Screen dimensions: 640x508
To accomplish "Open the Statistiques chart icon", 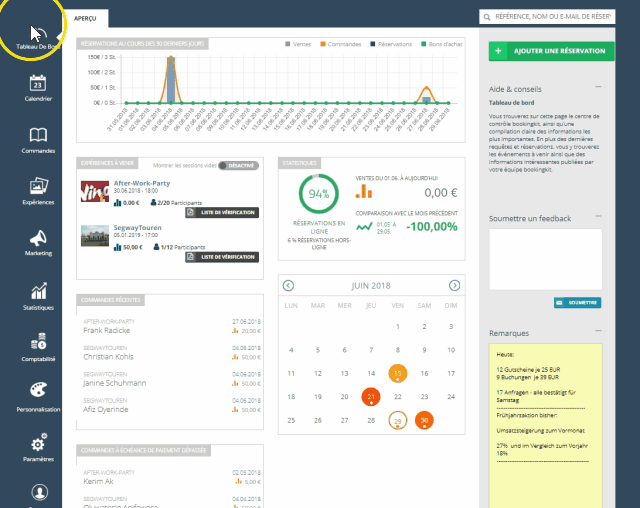I will (39, 291).
